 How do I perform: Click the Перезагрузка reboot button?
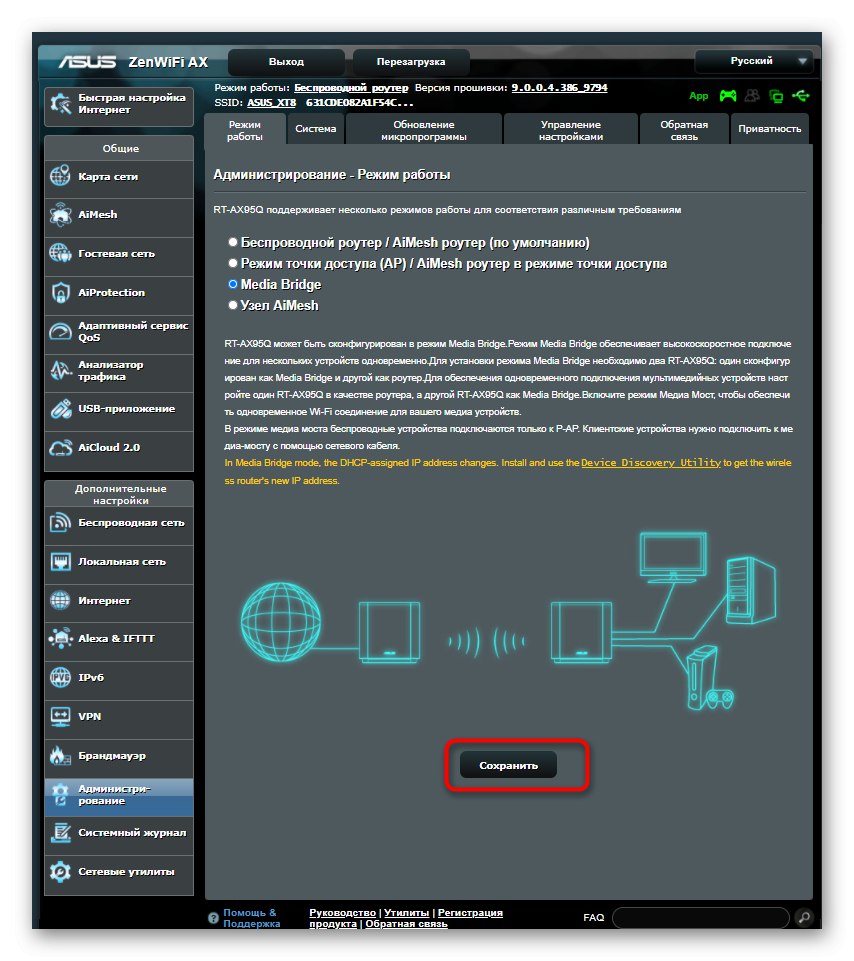tap(411, 62)
